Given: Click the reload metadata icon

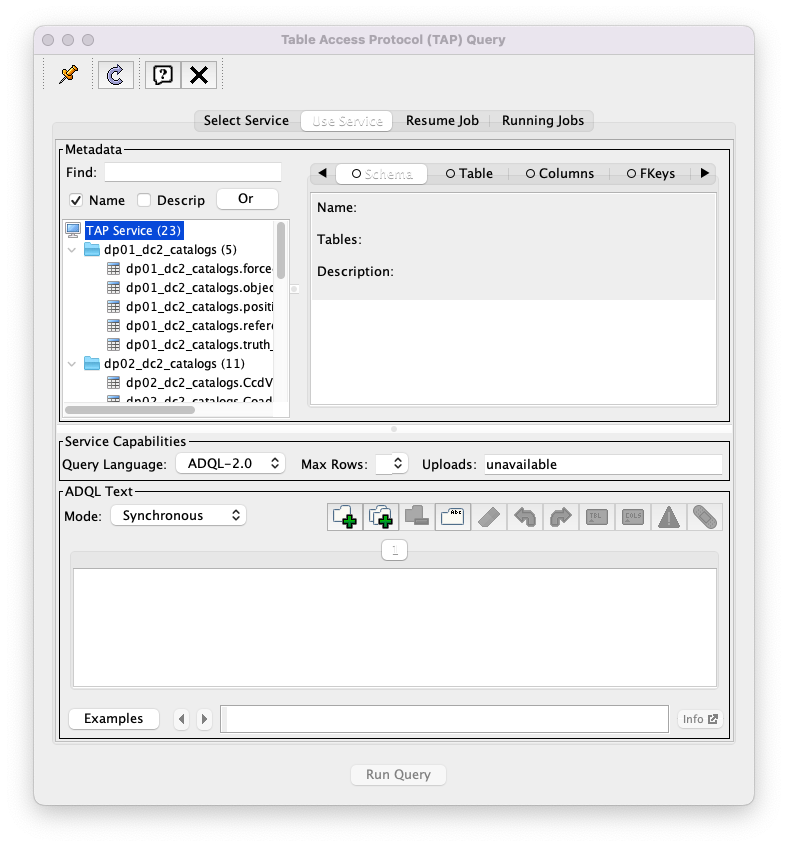Looking at the screenshot, I should [116, 75].
